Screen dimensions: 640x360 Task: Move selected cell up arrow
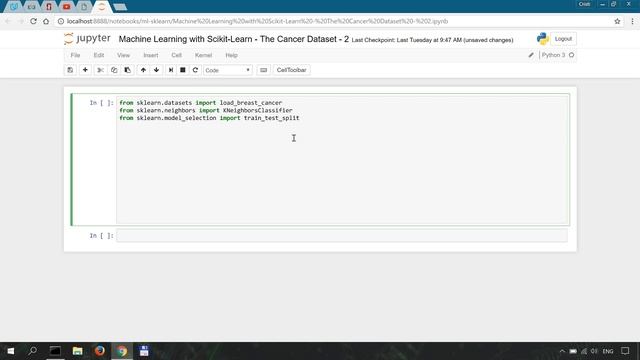click(x=143, y=70)
